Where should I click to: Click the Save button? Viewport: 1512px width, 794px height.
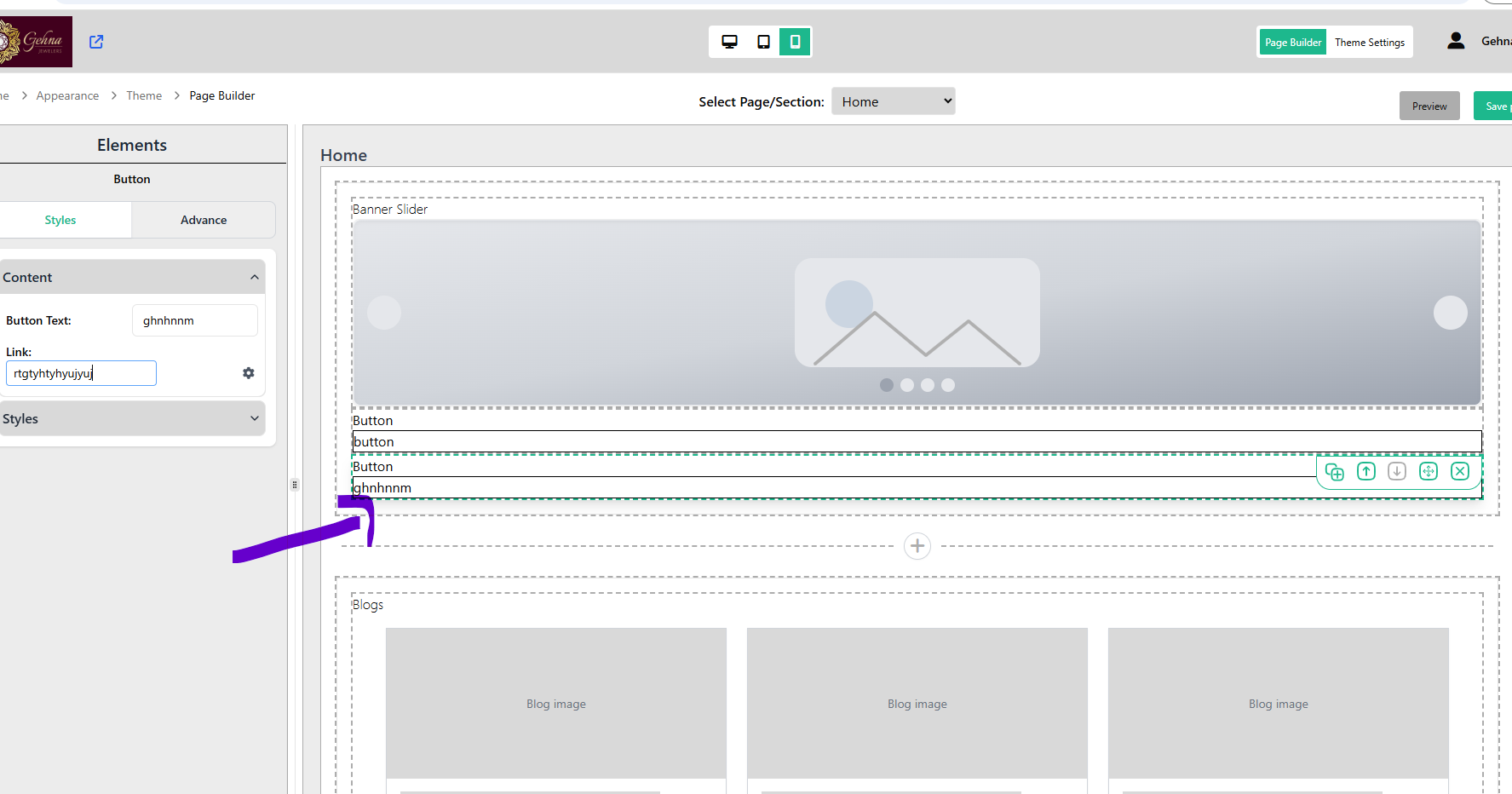(x=1494, y=106)
